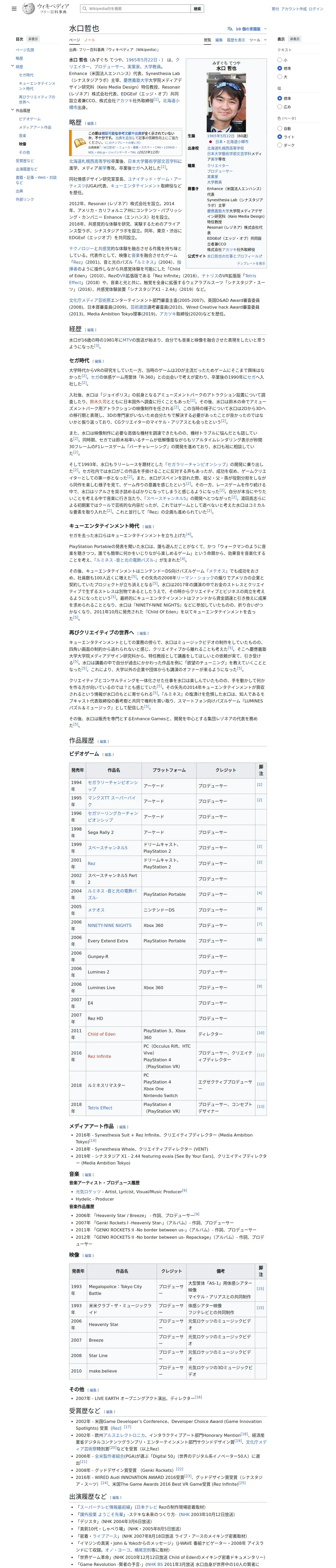The width and height of the screenshot is (336, 1568).
Task: Click the アカウント作成 link
Action: (294, 9)
